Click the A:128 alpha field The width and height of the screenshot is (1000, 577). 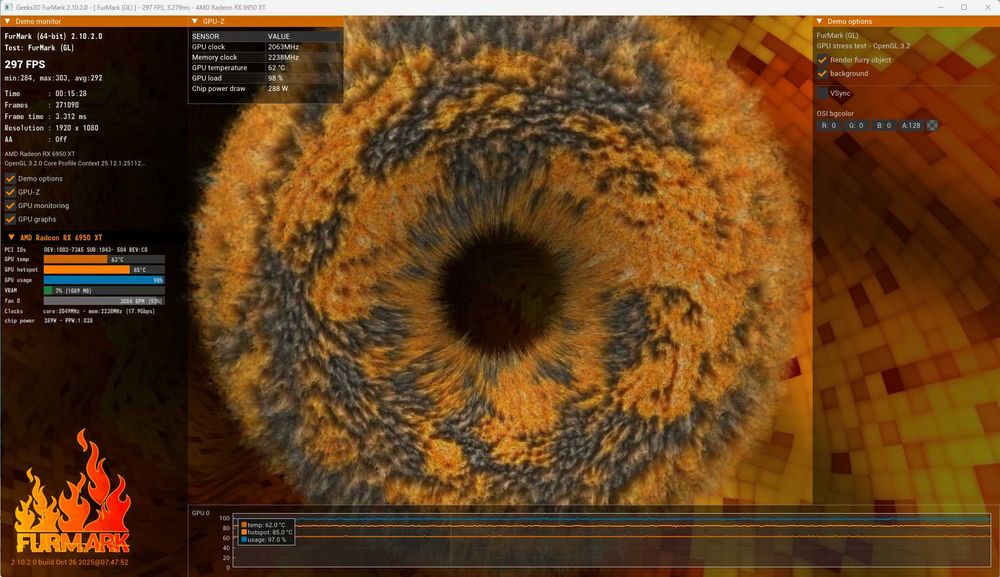click(911, 126)
